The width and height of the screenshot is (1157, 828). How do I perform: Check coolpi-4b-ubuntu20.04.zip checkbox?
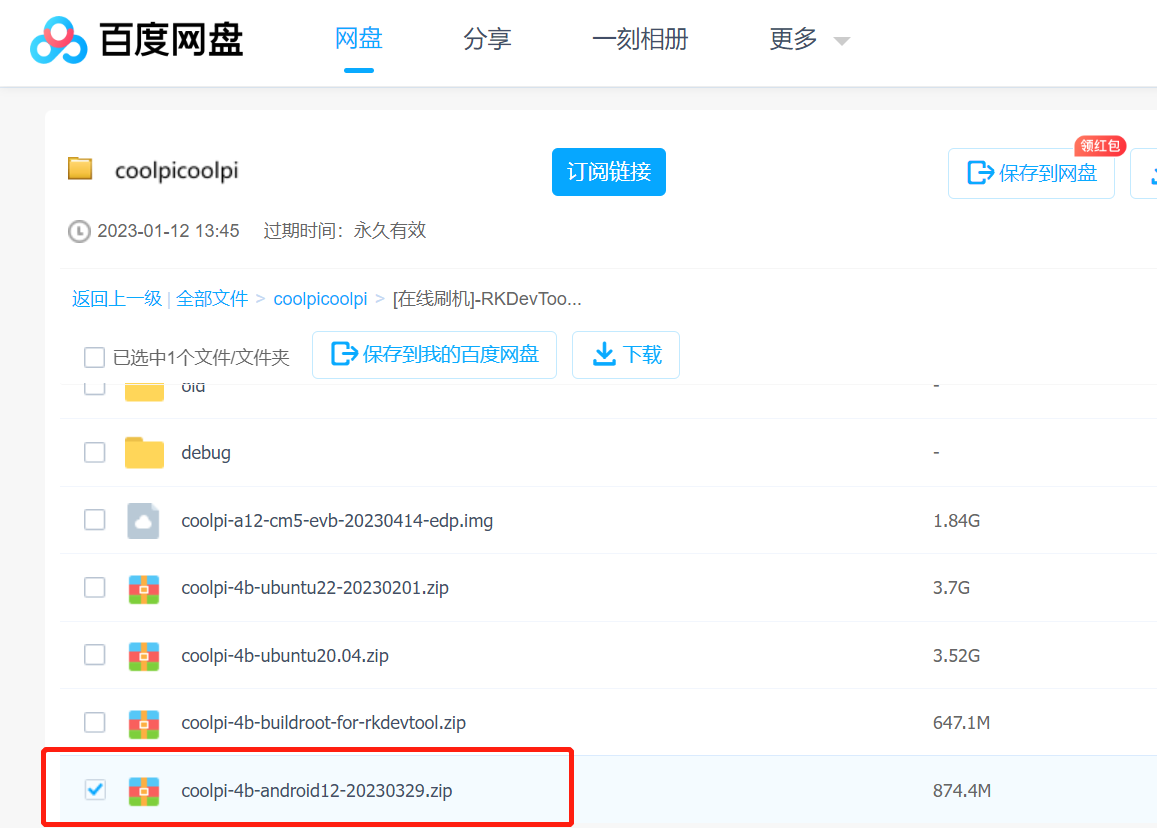pos(94,655)
